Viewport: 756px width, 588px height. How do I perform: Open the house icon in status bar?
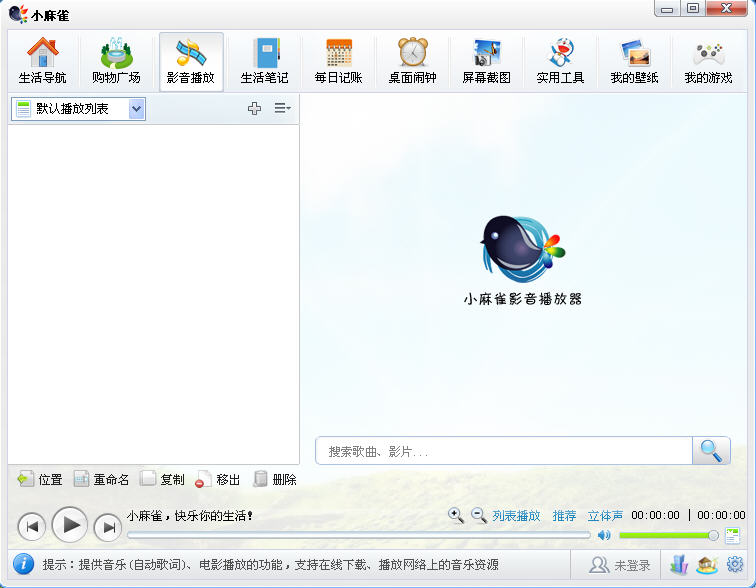click(x=707, y=564)
